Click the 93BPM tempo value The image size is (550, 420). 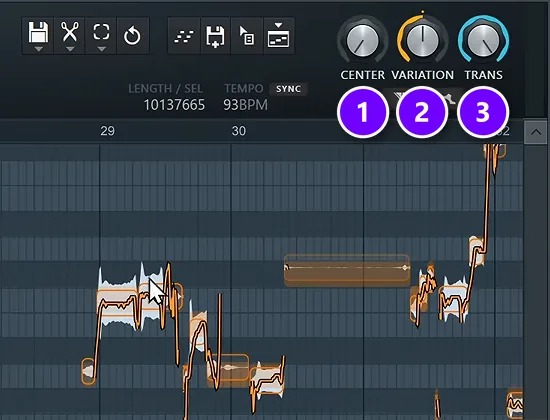[246, 105]
